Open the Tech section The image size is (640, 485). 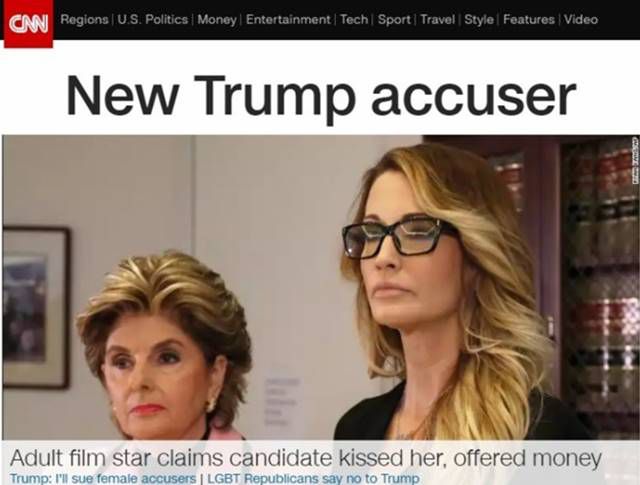coord(354,19)
